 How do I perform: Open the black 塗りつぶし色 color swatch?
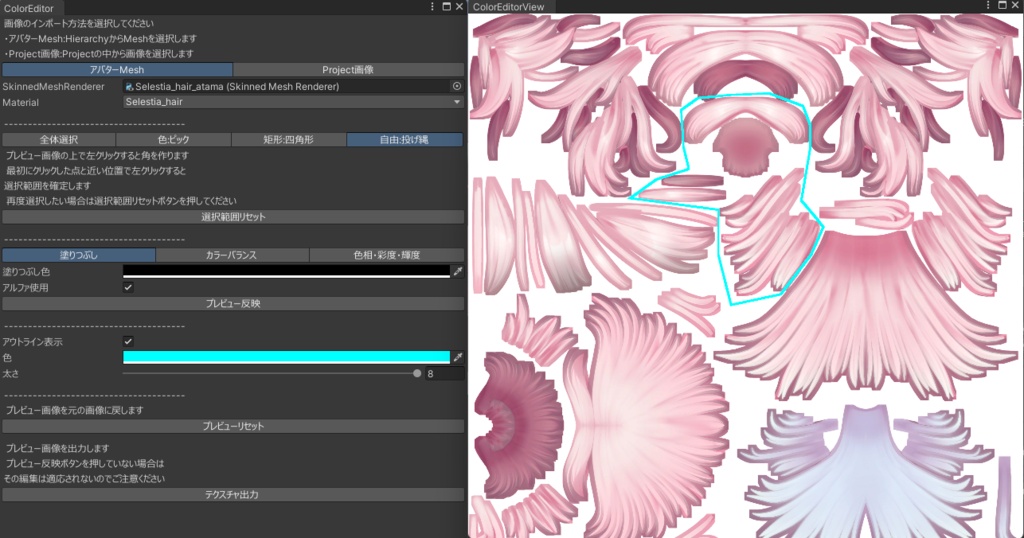[x=286, y=272]
